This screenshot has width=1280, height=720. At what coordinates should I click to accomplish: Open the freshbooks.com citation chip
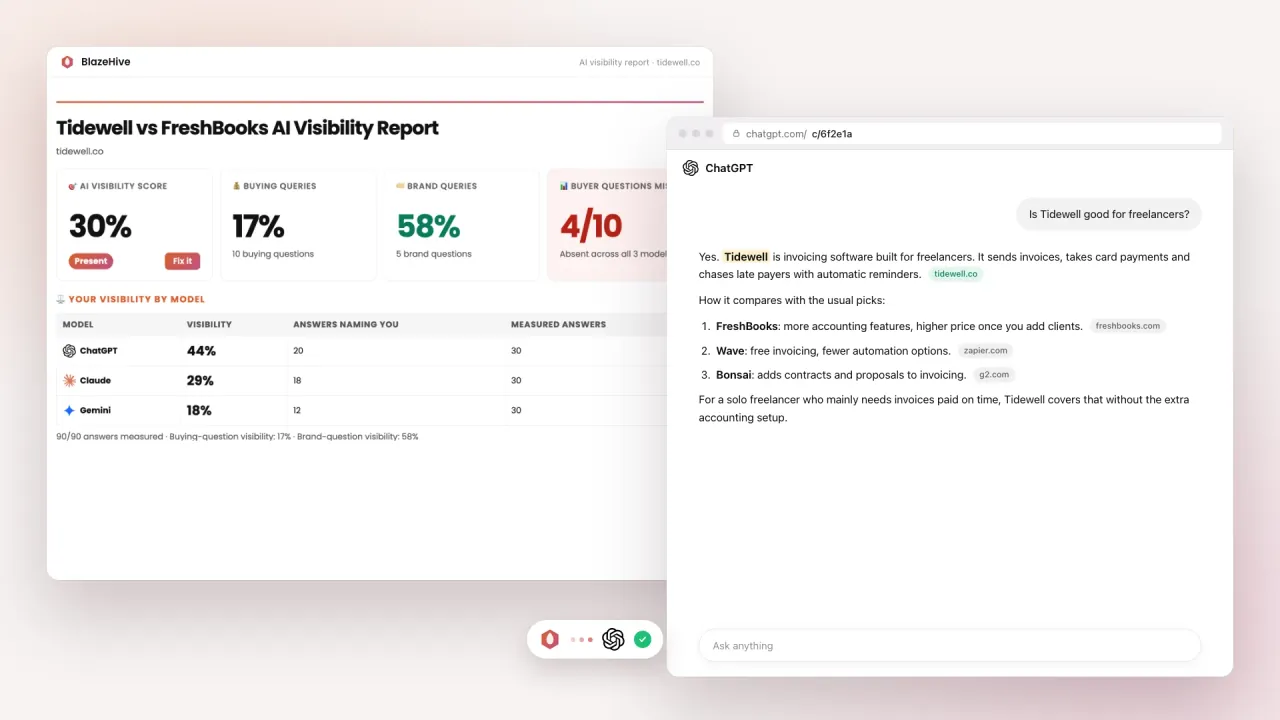[1128, 326]
